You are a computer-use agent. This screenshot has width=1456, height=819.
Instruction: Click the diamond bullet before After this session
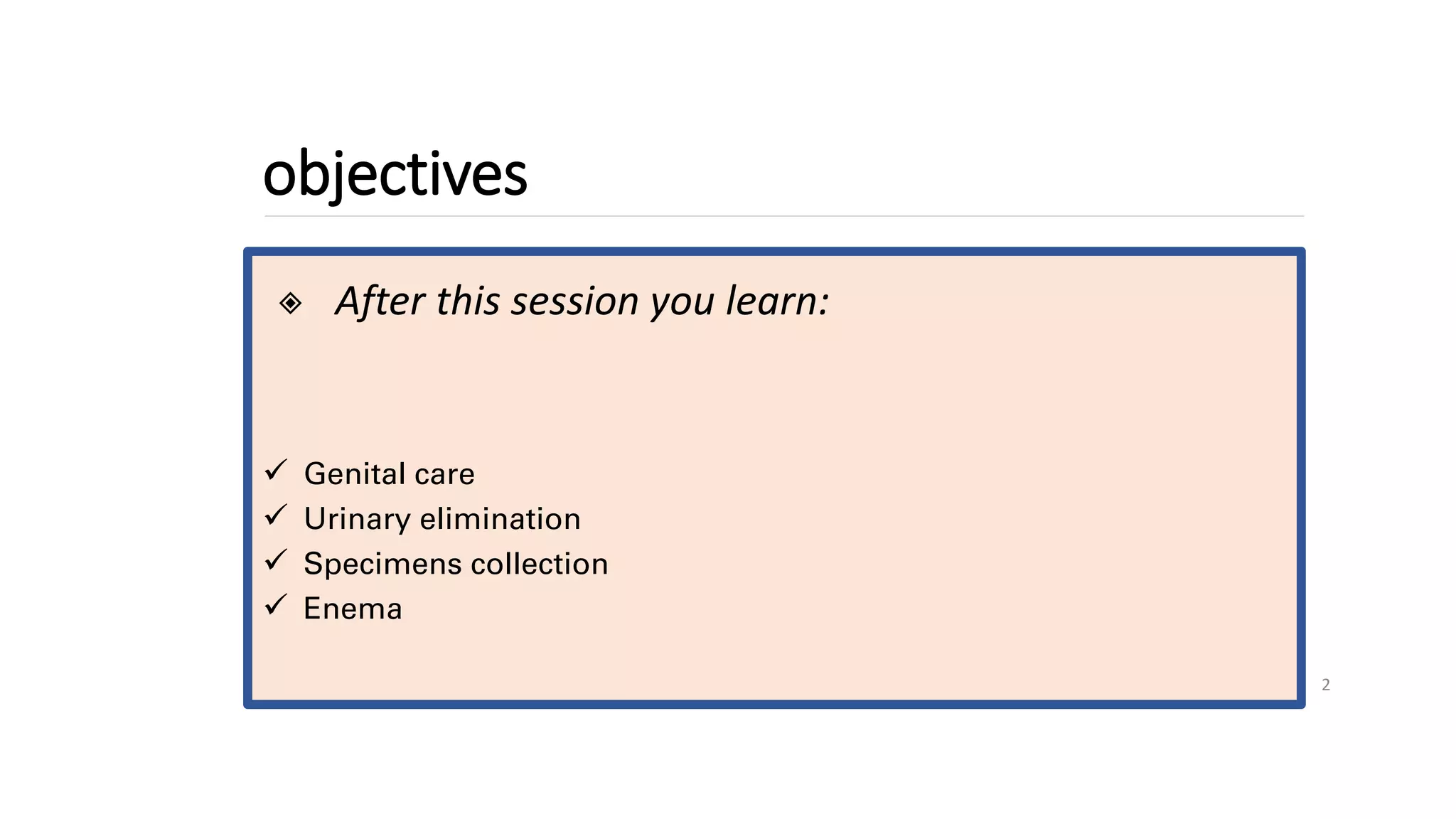(290, 304)
